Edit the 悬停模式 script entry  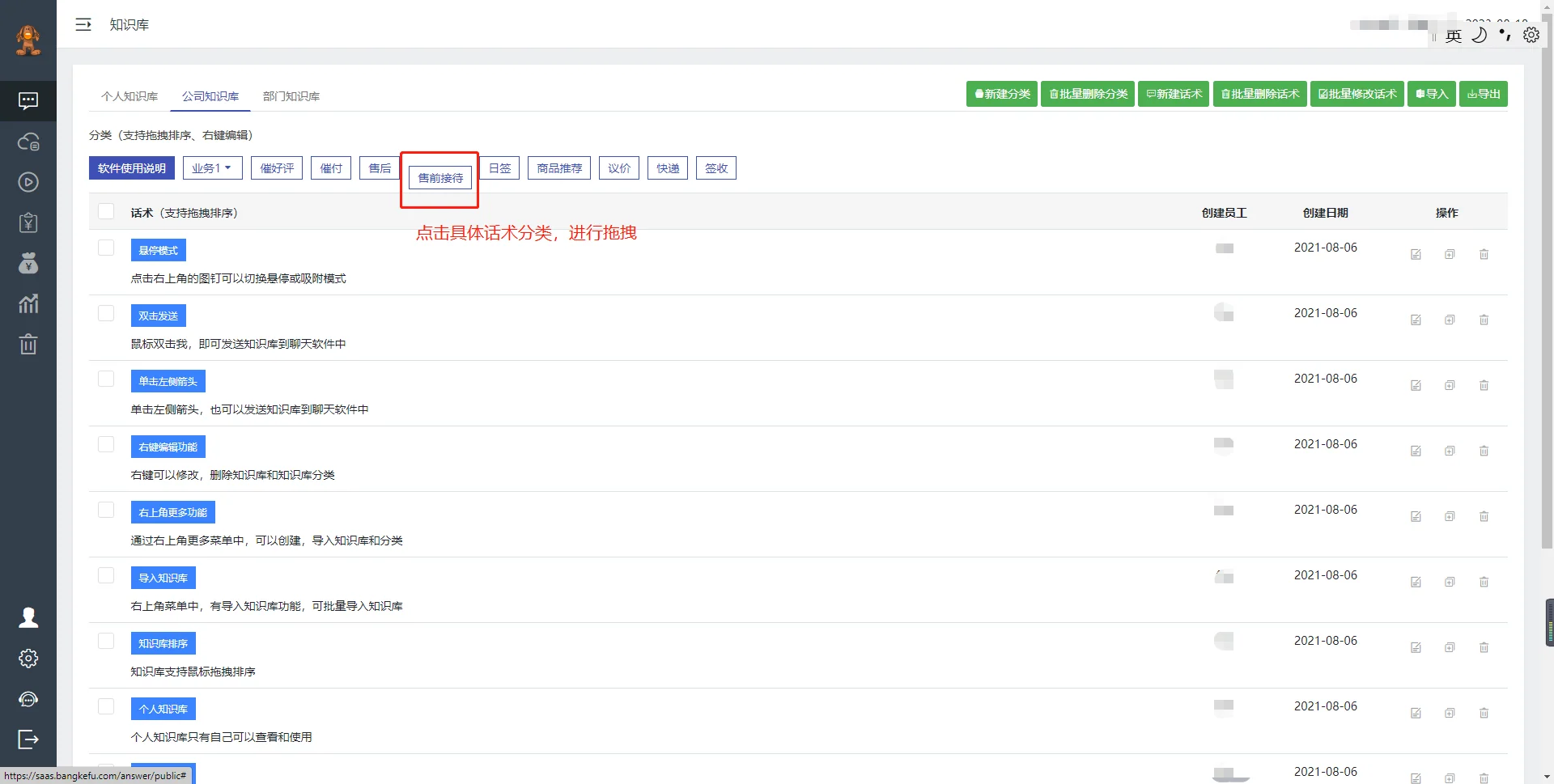pos(1416,254)
